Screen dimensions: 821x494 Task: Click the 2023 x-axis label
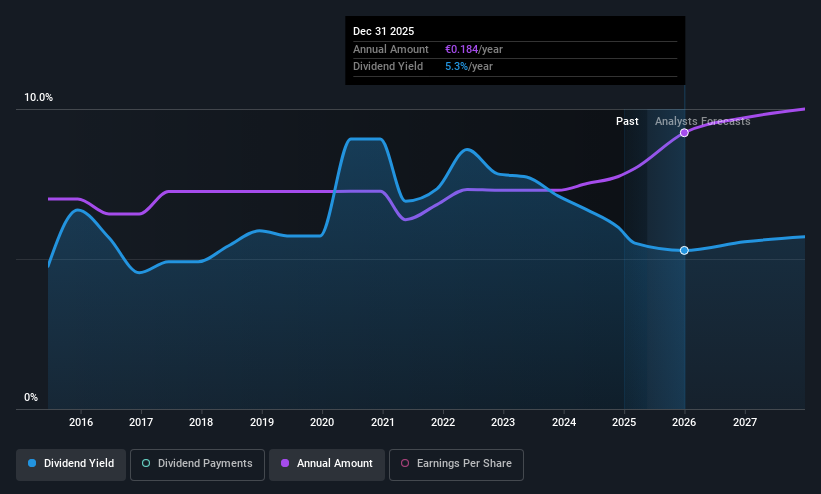pyautogui.click(x=503, y=422)
